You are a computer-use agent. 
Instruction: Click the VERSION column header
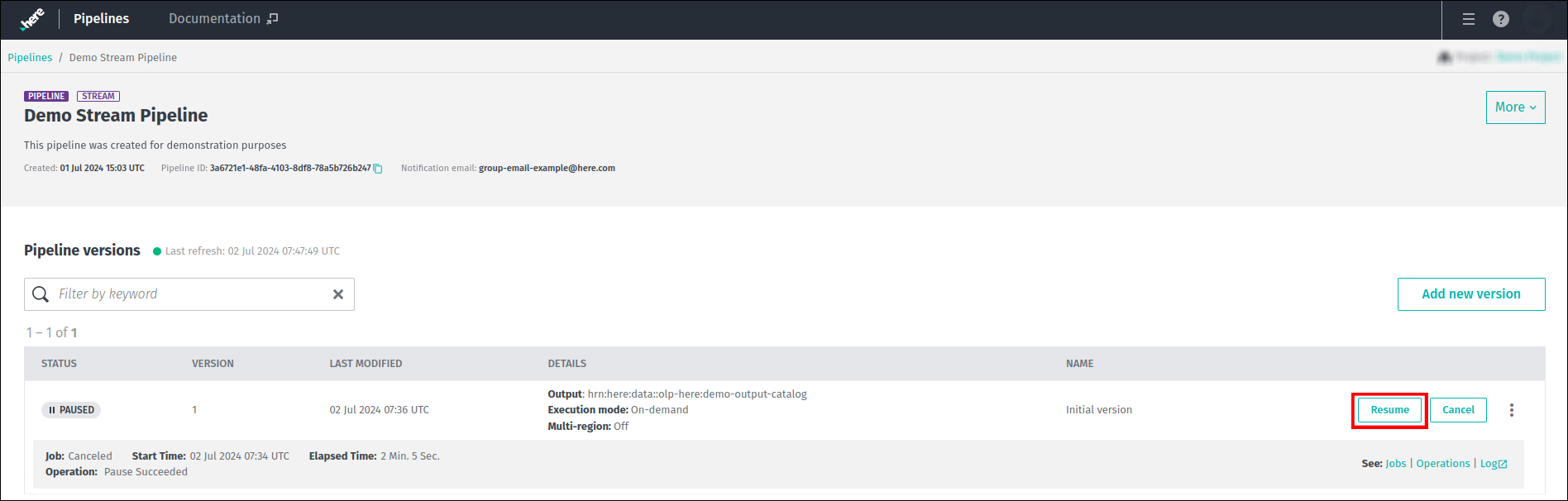coord(213,364)
